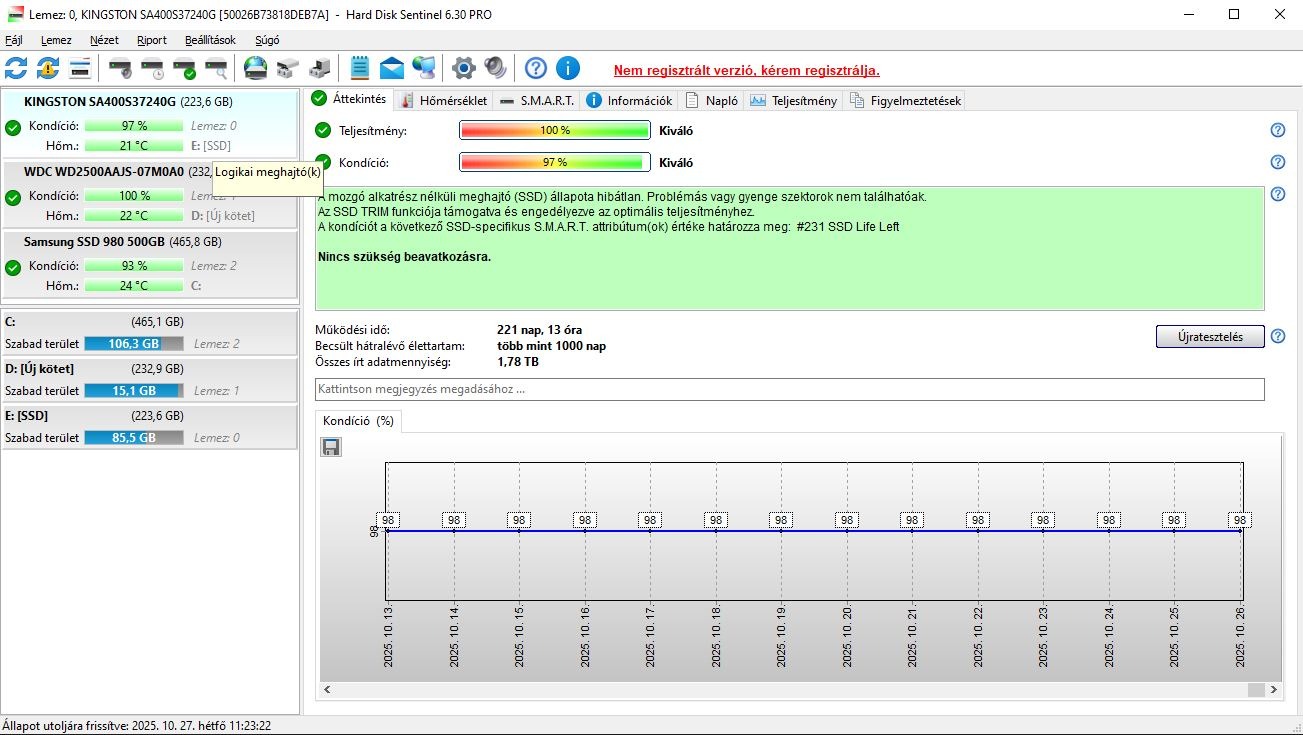Open settings via the gear toolbar icon
Viewport: 1303px width, 735px height.
pos(464,68)
